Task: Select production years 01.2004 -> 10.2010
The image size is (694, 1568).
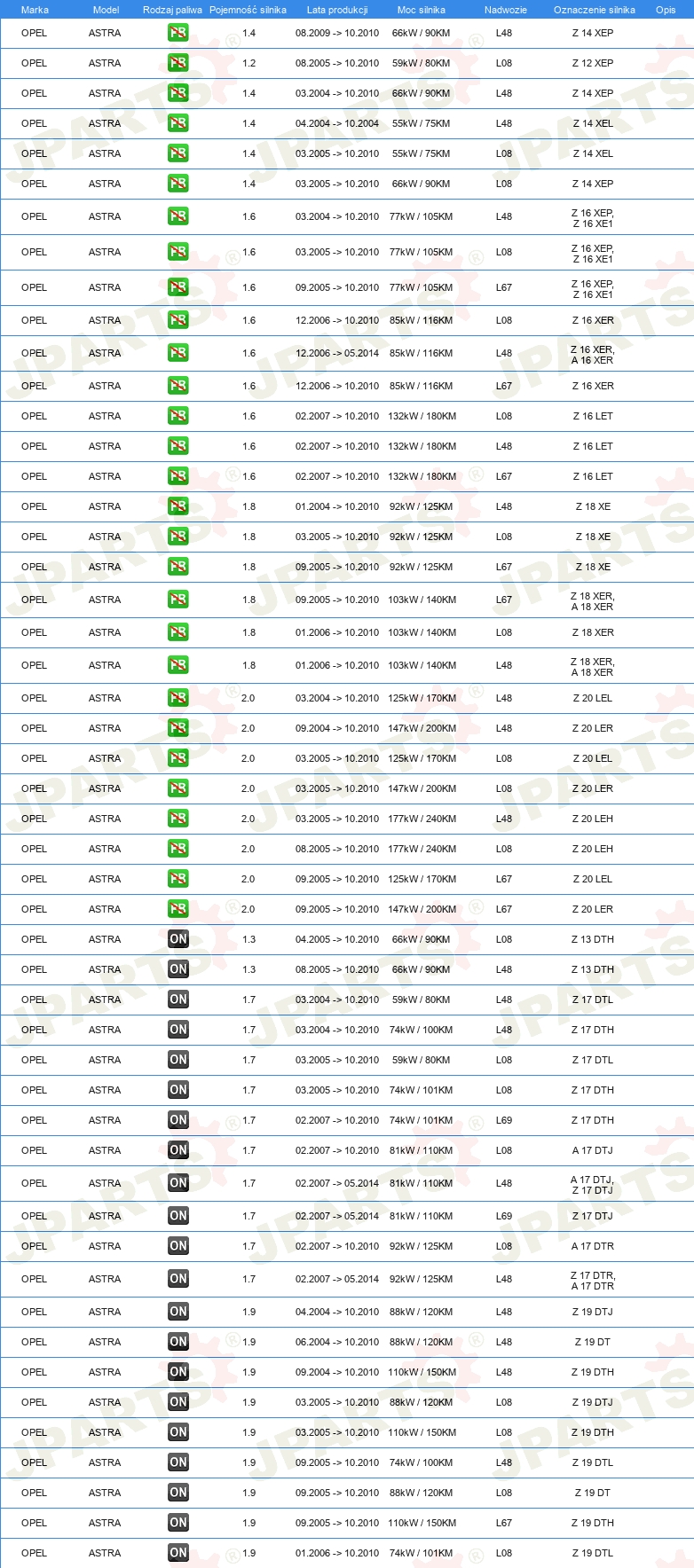Action: (337, 506)
